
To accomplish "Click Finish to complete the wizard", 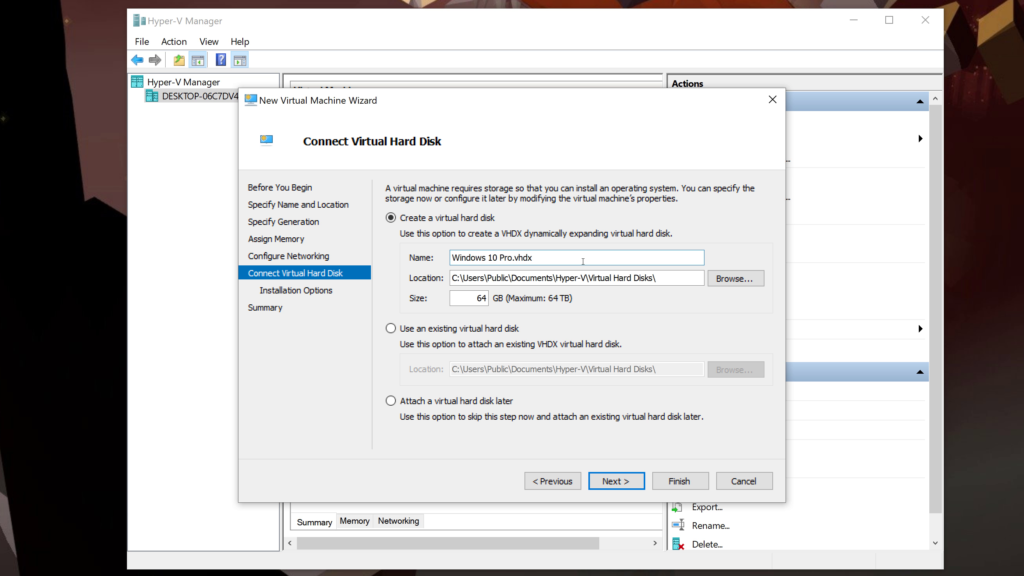I will coord(680,481).
